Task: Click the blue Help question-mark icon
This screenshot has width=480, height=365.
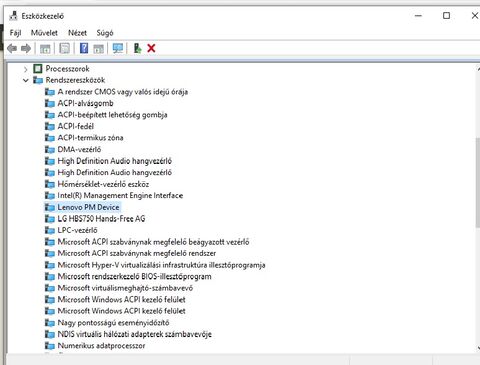Action: [x=84, y=49]
